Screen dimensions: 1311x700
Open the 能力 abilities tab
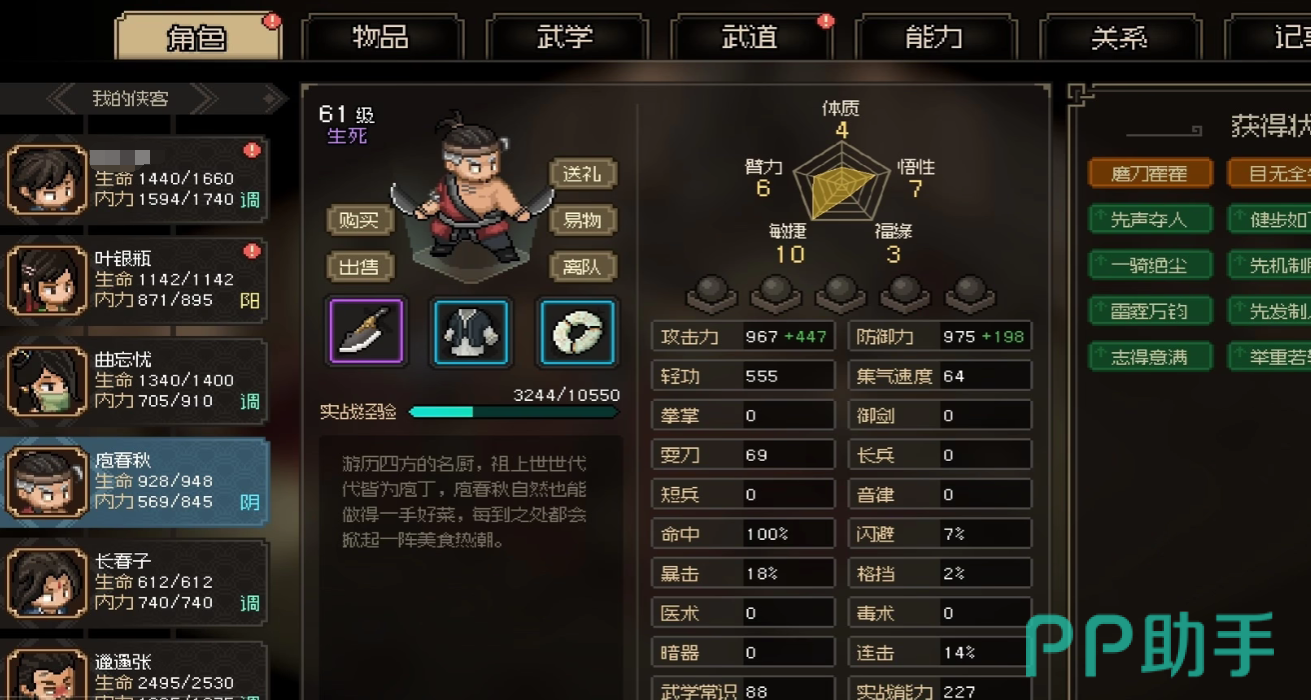pos(934,38)
